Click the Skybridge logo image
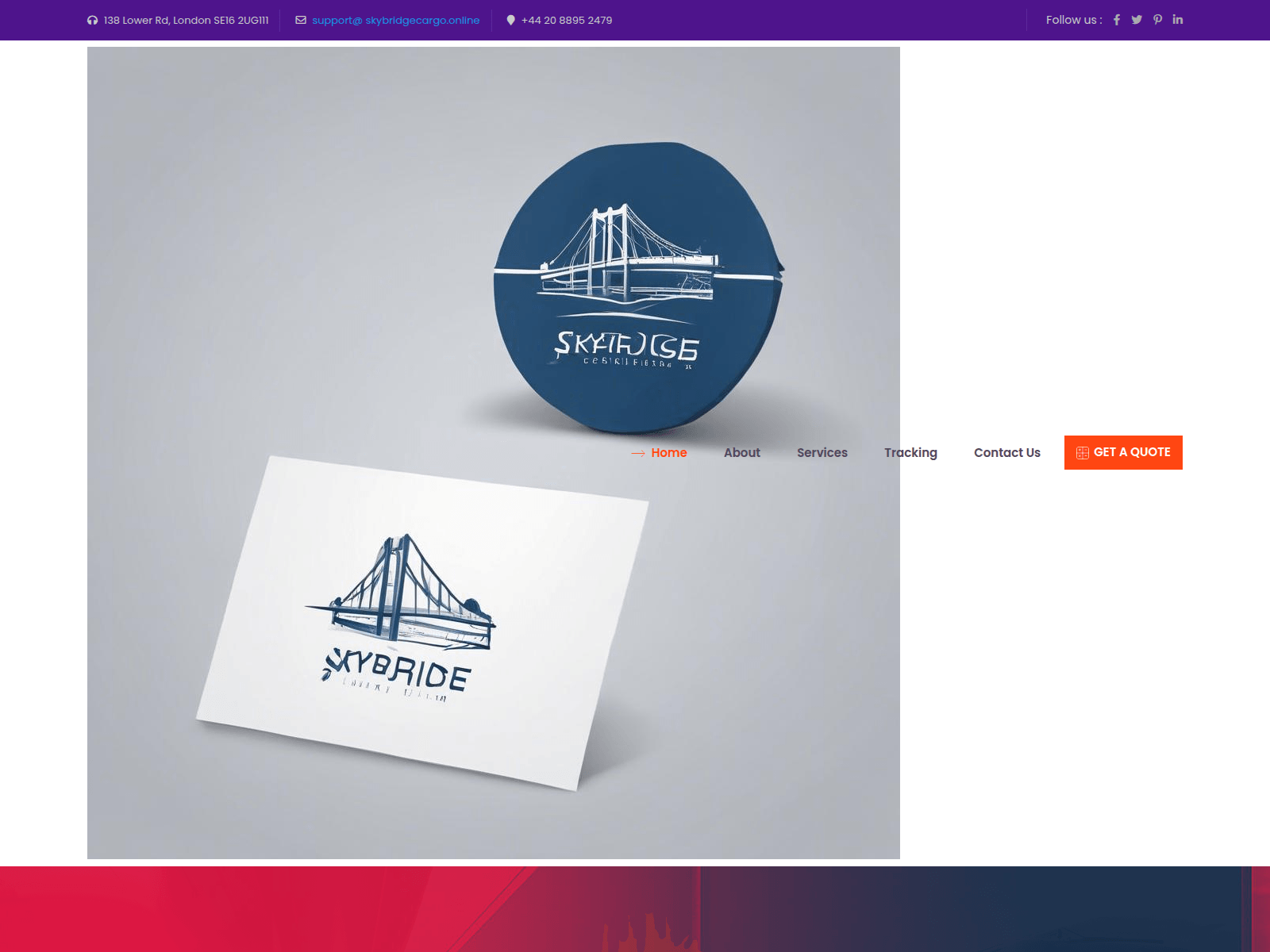The height and width of the screenshot is (952, 1270). [494, 453]
